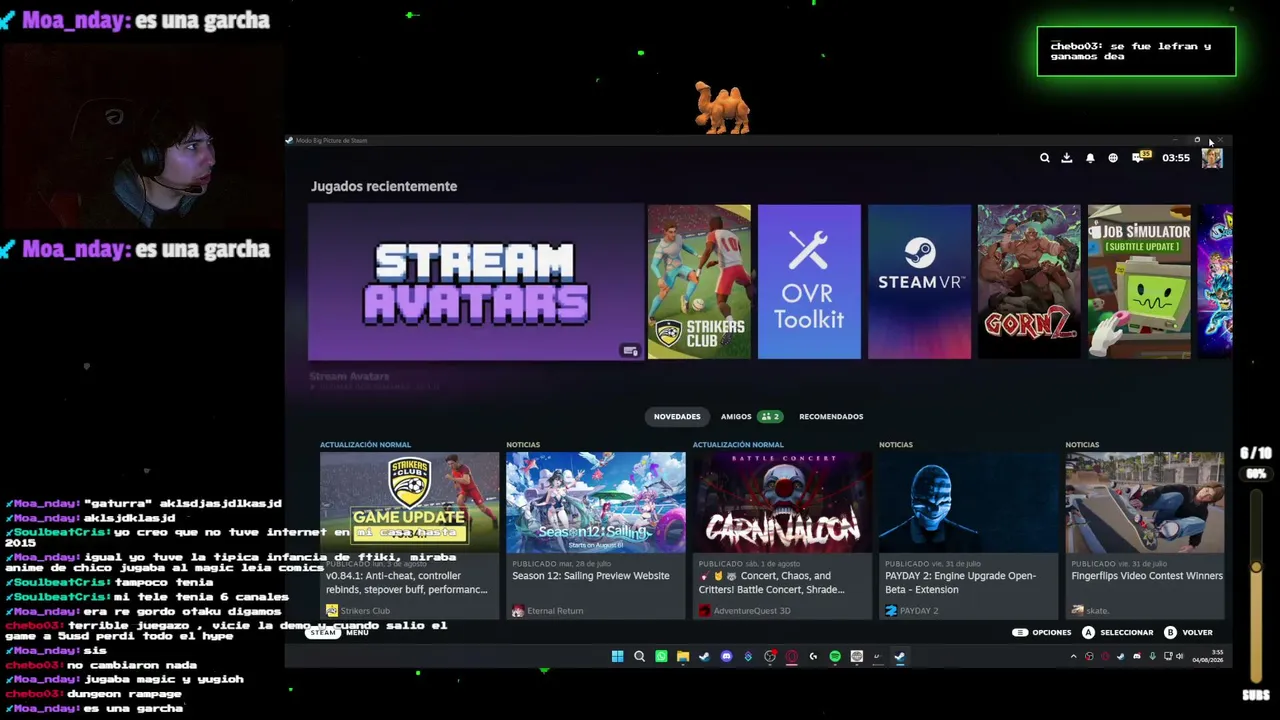
Task: Open Discord from the taskbar
Action: (726, 657)
